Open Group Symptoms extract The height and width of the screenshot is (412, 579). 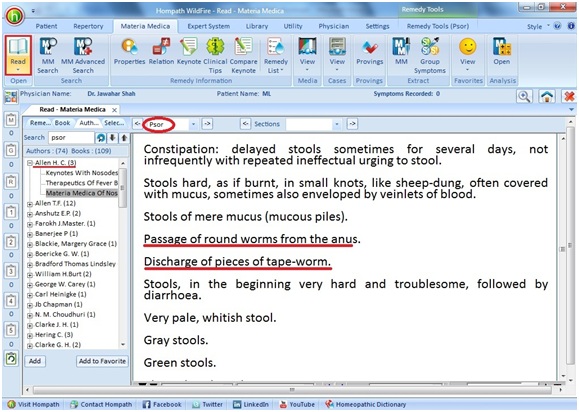[430, 55]
